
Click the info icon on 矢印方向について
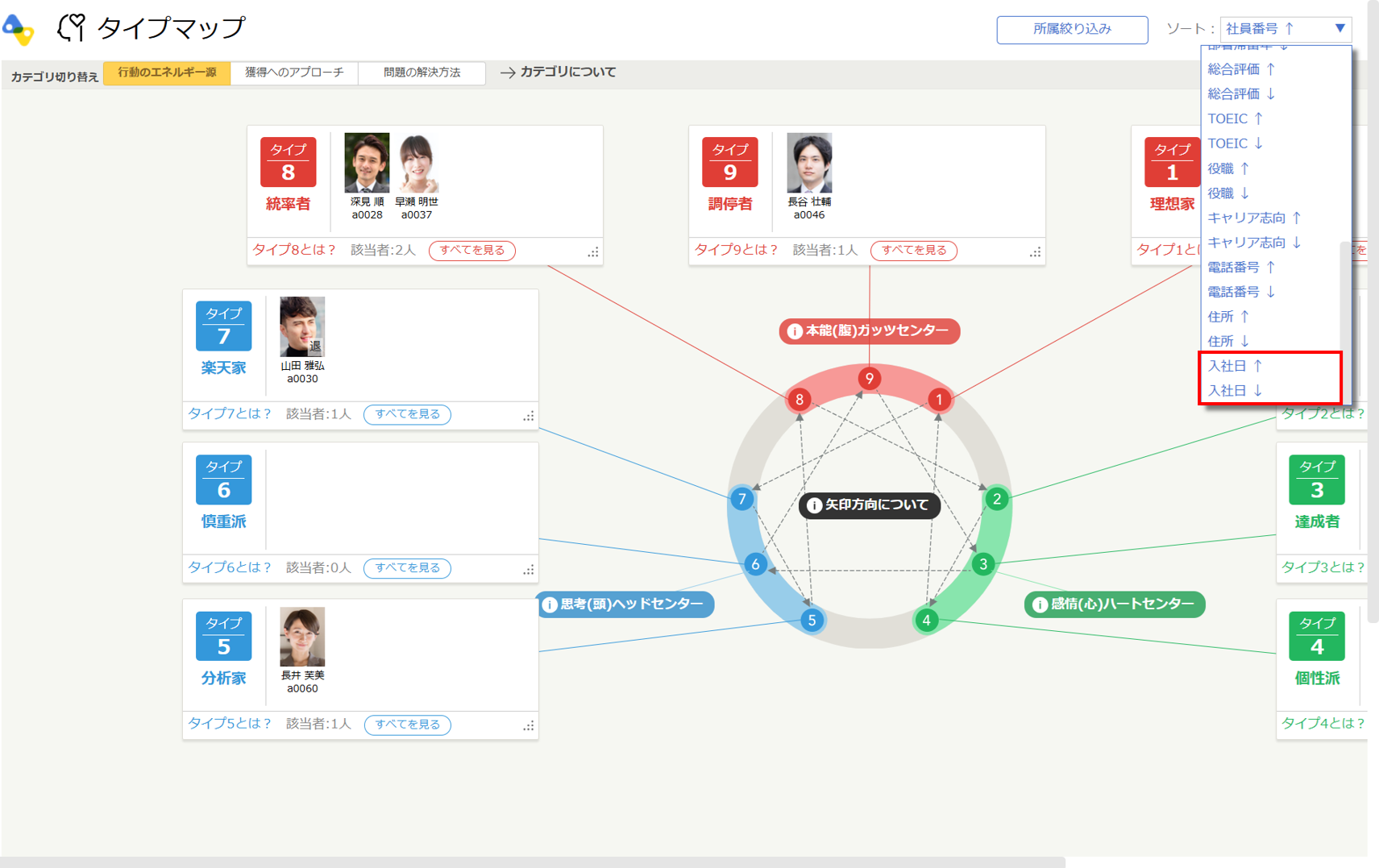(x=814, y=505)
